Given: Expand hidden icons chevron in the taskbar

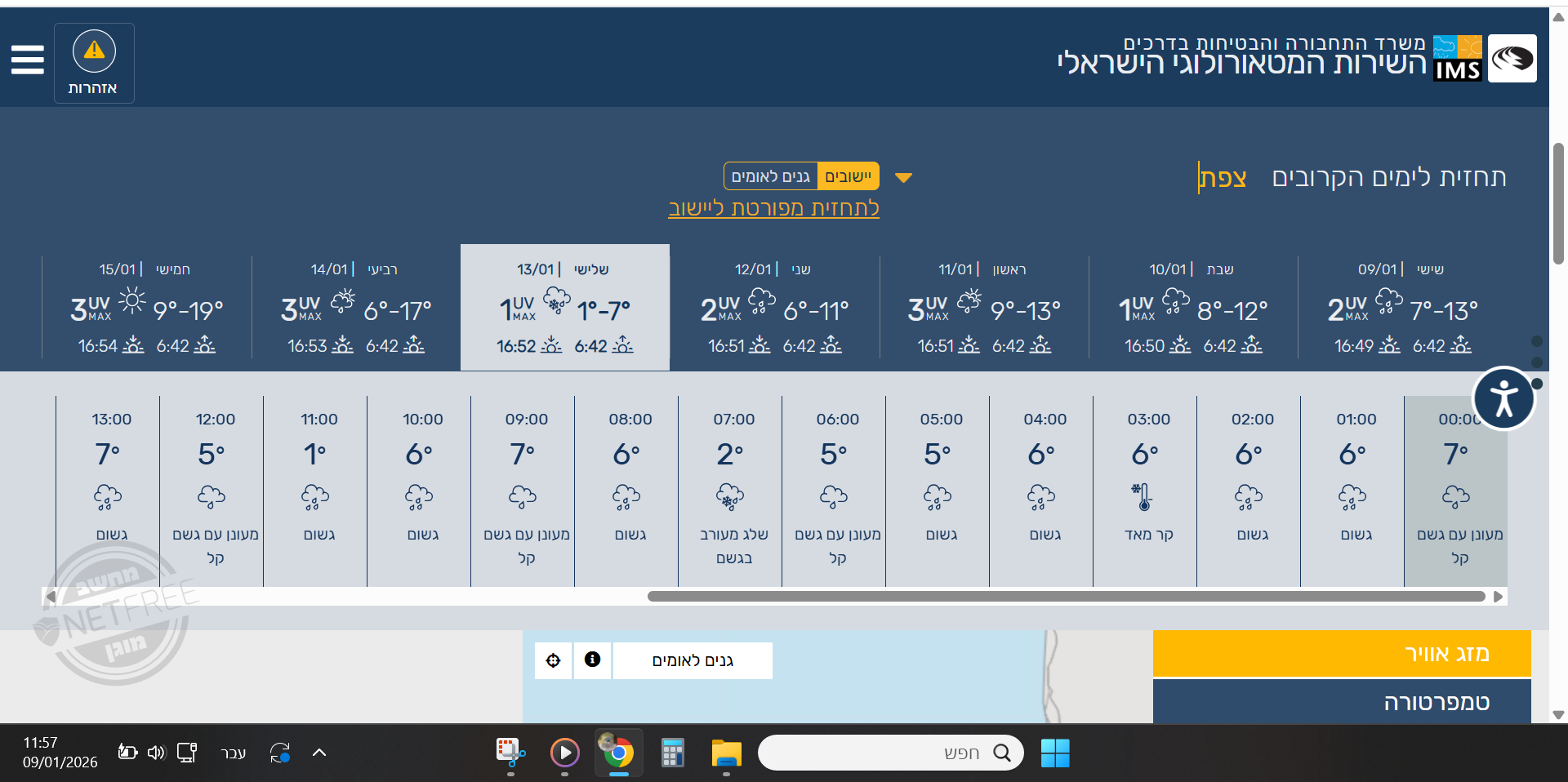Looking at the screenshot, I should click(x=318, y=753).
